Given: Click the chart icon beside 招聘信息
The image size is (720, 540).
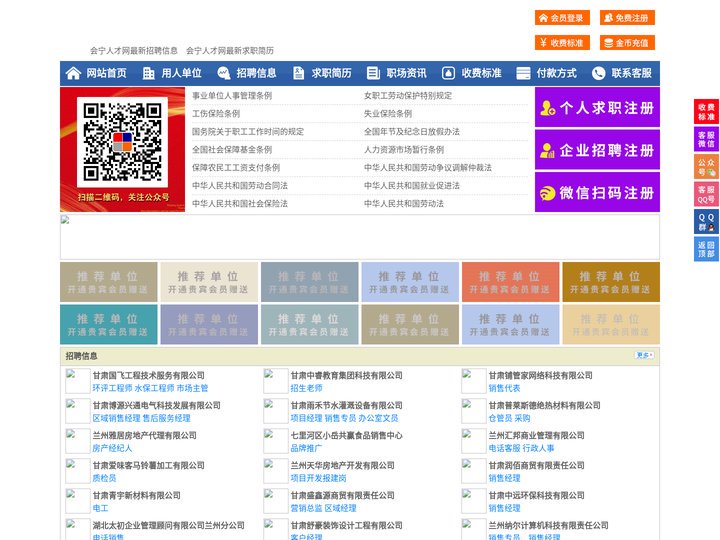Looking at the screenshot, I should click(x=224, y=73).
